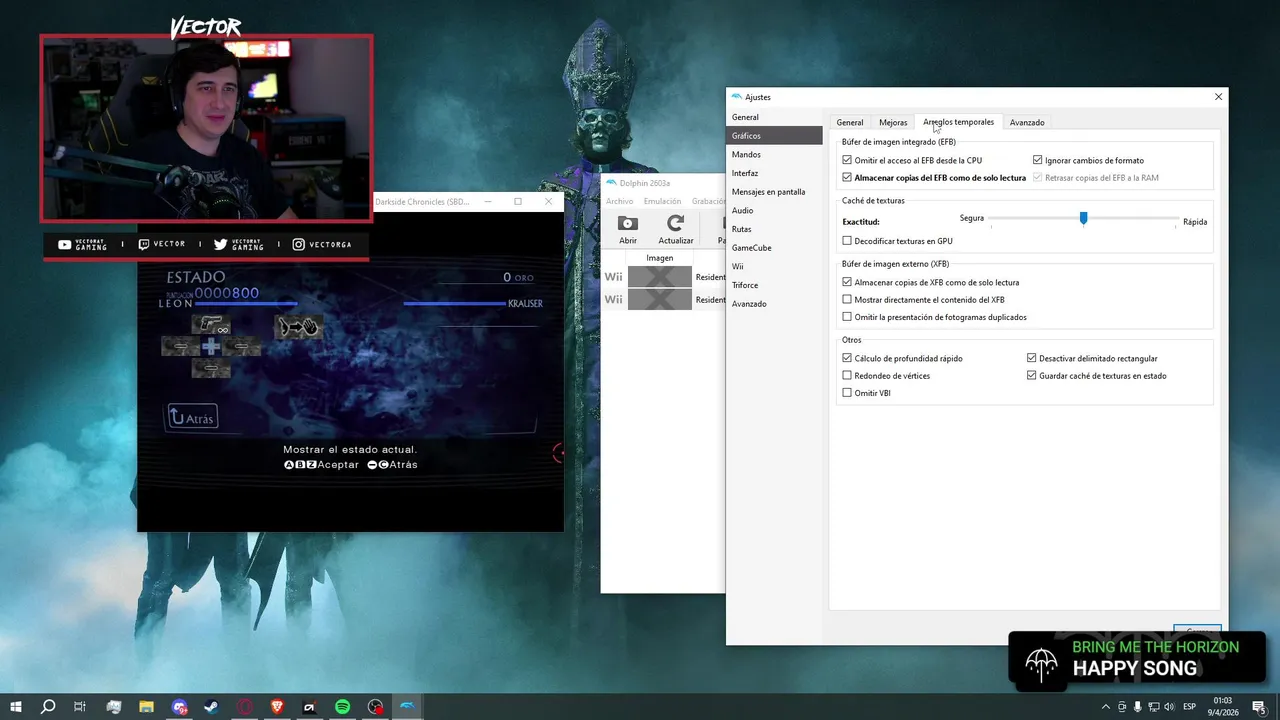Select GameCube in the Ajustes sidebar
Image resolution: width=1280 pixels, height=720 pixels.
click(774, 247)
